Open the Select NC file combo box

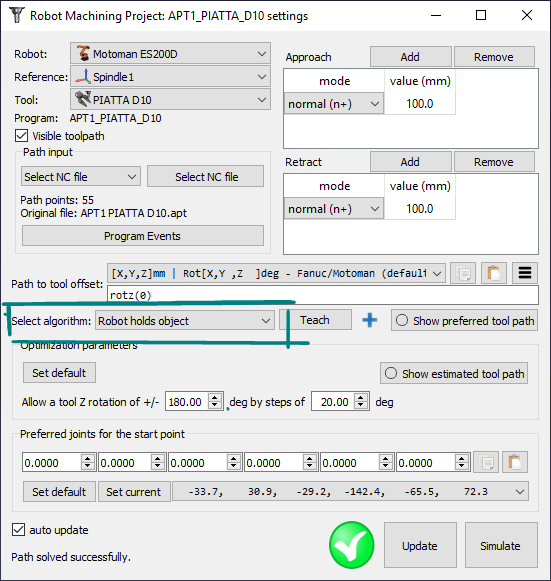[81, 177]
